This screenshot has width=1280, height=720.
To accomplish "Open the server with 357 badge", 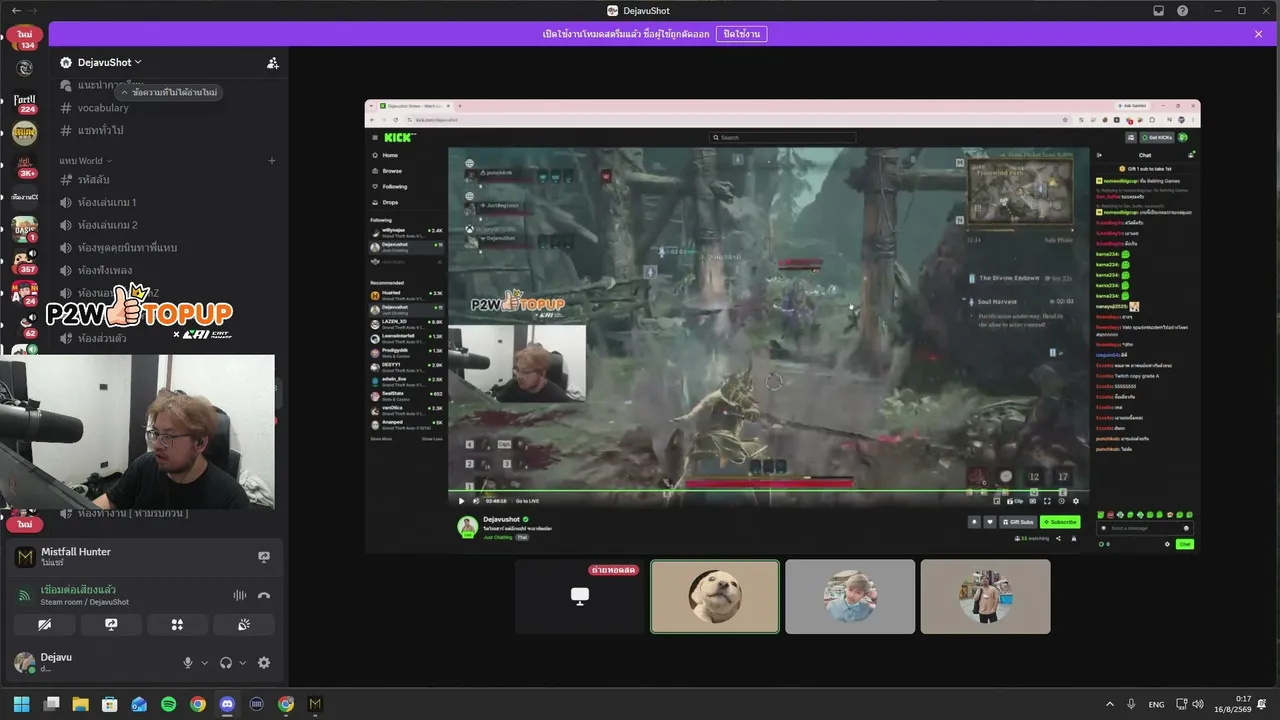I will coord(25,262).
